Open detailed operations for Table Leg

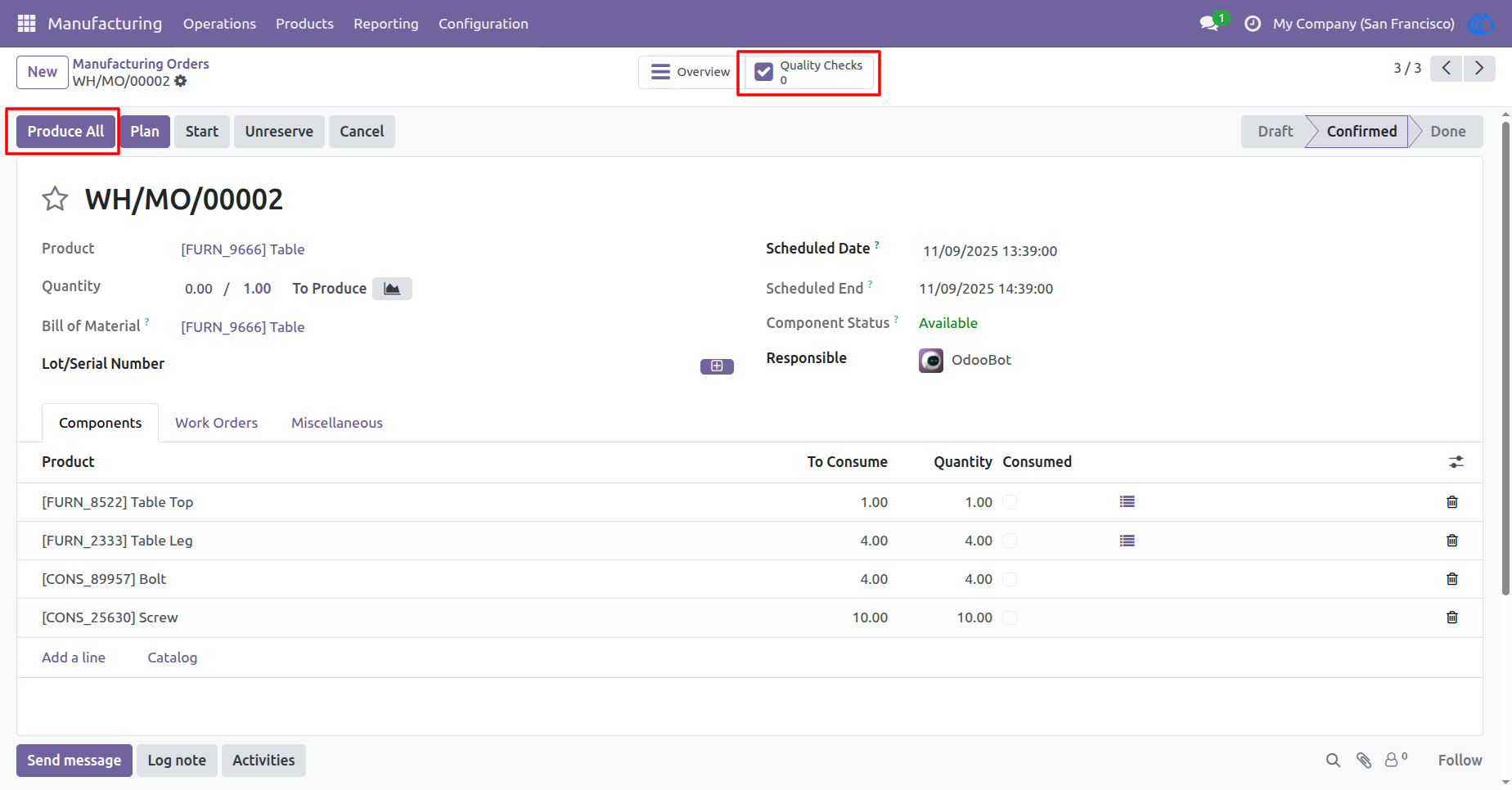coord(1127,541)
